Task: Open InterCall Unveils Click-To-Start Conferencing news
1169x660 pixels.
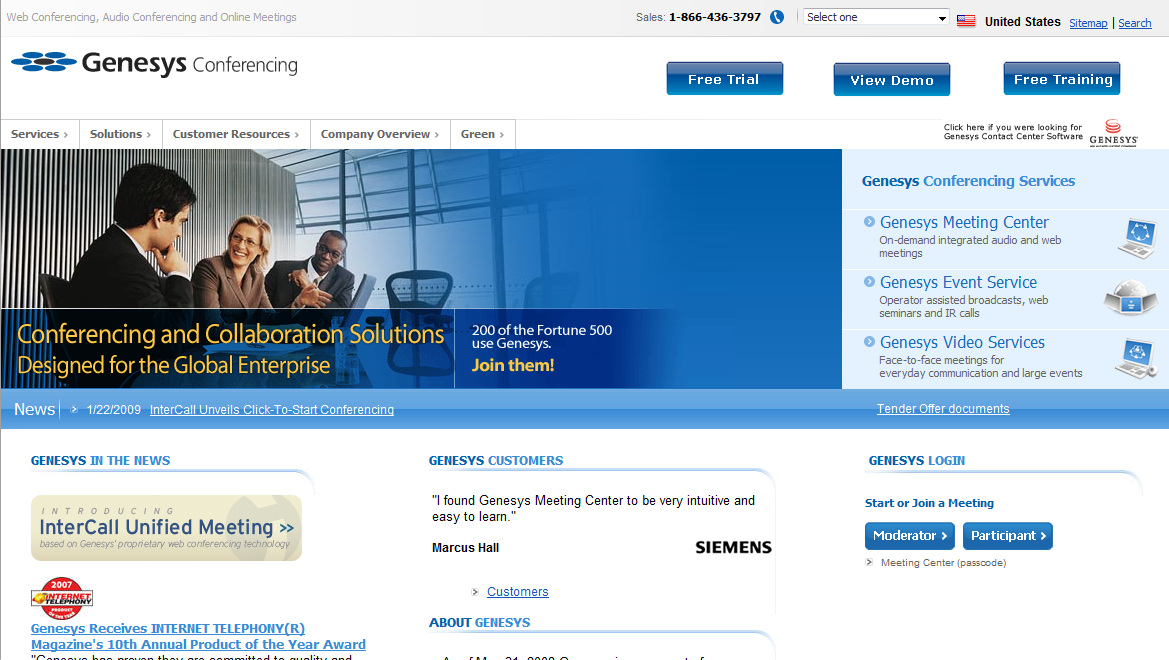Action: 271,409
